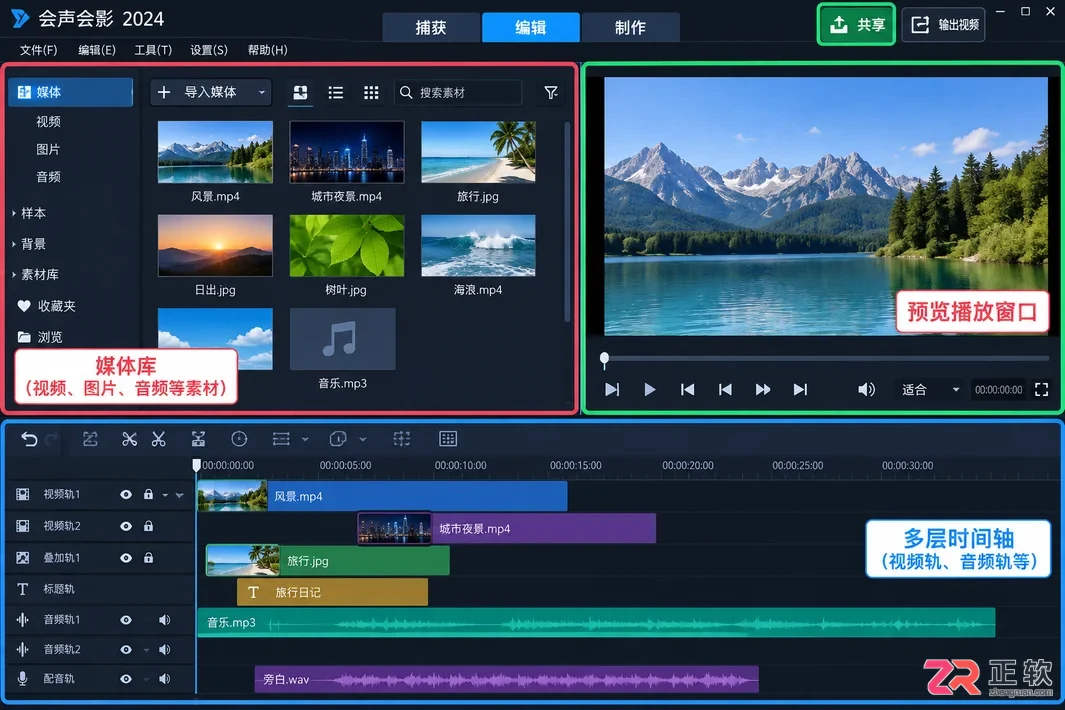This screenshot has height=710, width=1065.
Task: Toggle the eye on 配音轨
Action: tap(126, 679)
